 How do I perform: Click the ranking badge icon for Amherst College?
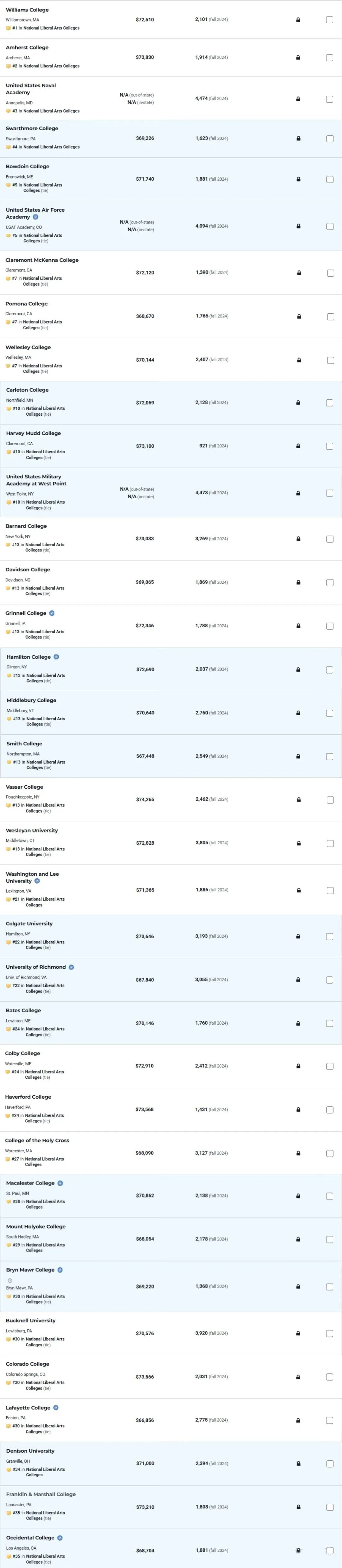pyautogui.click(x=8, y=66)
